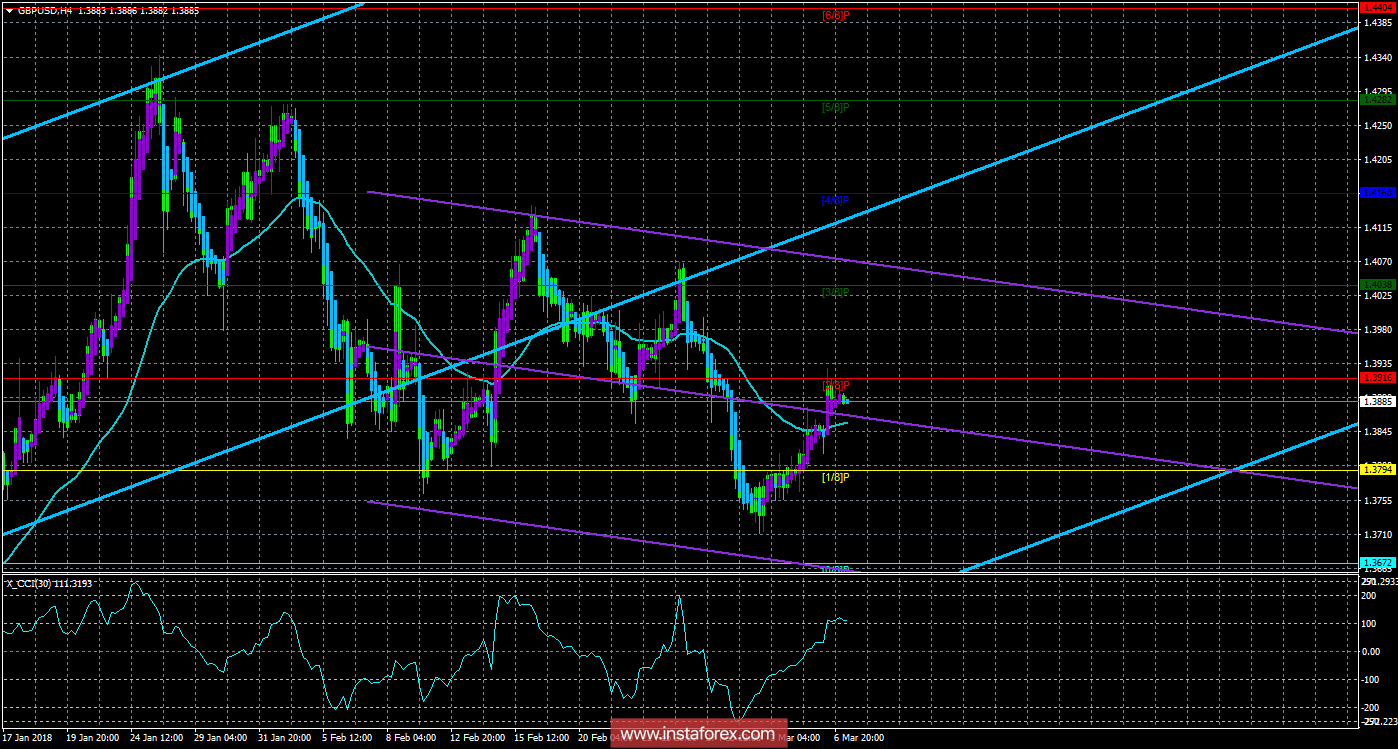1398x749 pixels.
Task: Click the 17 Jan 2018 date label
Action: (27, 738)
